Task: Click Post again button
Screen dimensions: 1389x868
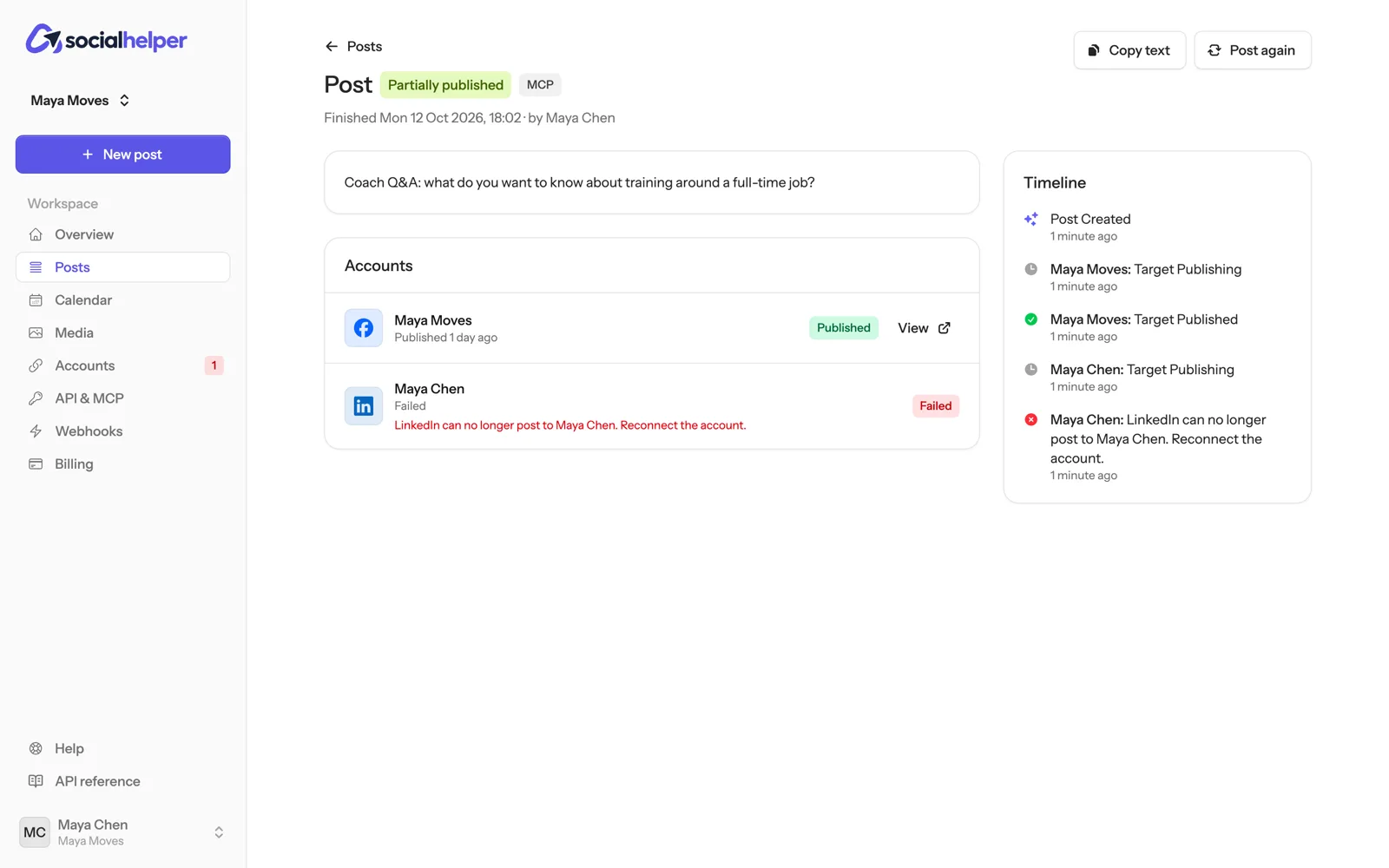Action: coord(1253,50)
